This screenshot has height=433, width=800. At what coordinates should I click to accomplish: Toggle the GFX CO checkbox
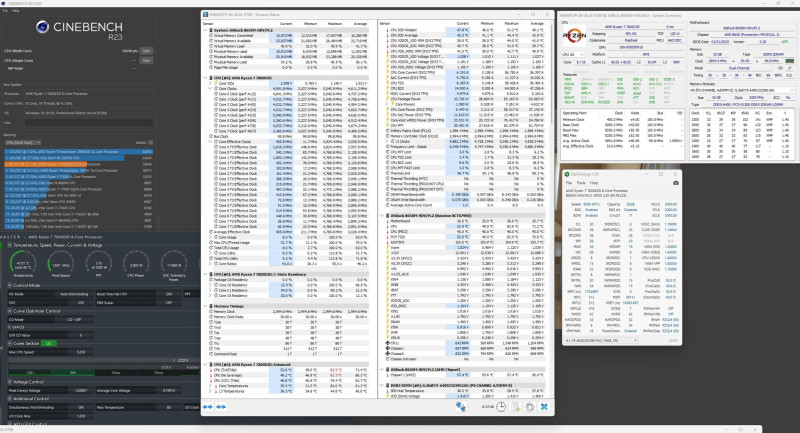pyautogui.click(x=10, y=327)
